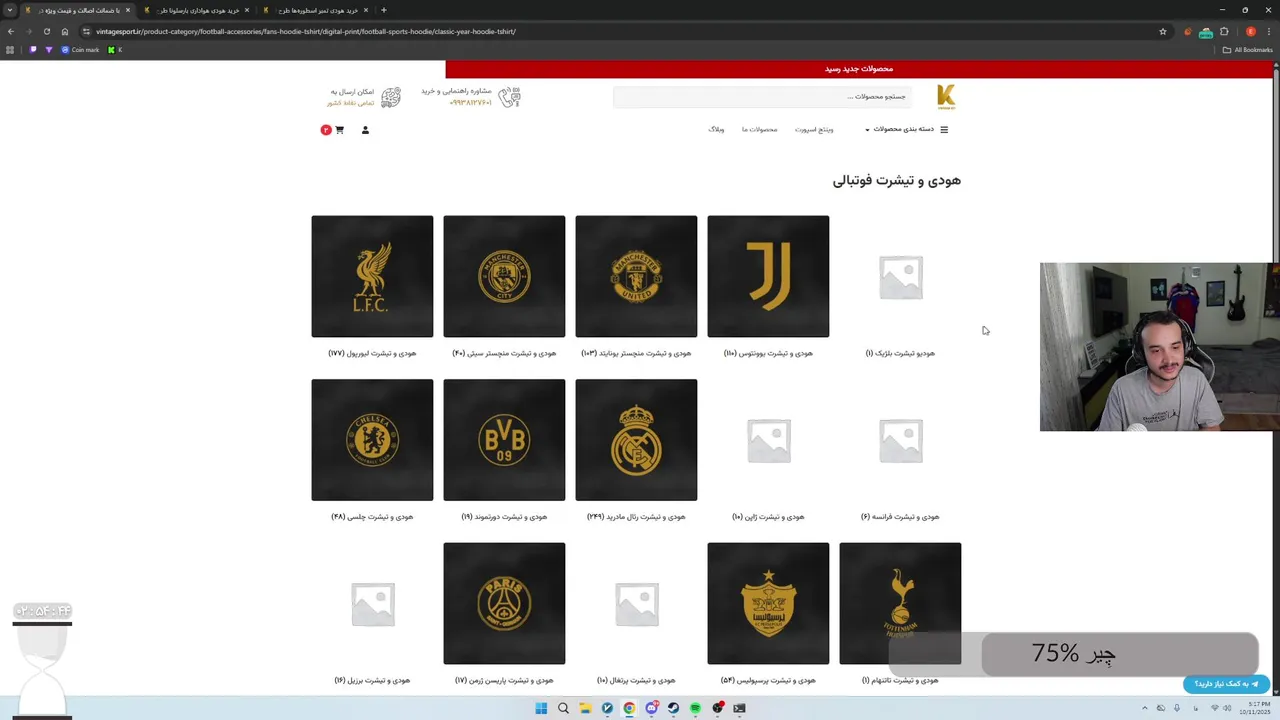Image resolution: width=1280 pixels, height=720 pixels.
Task: Click the محصولات جدید رسید red banner
Action: pyautogui.click(x=859, y=69)
